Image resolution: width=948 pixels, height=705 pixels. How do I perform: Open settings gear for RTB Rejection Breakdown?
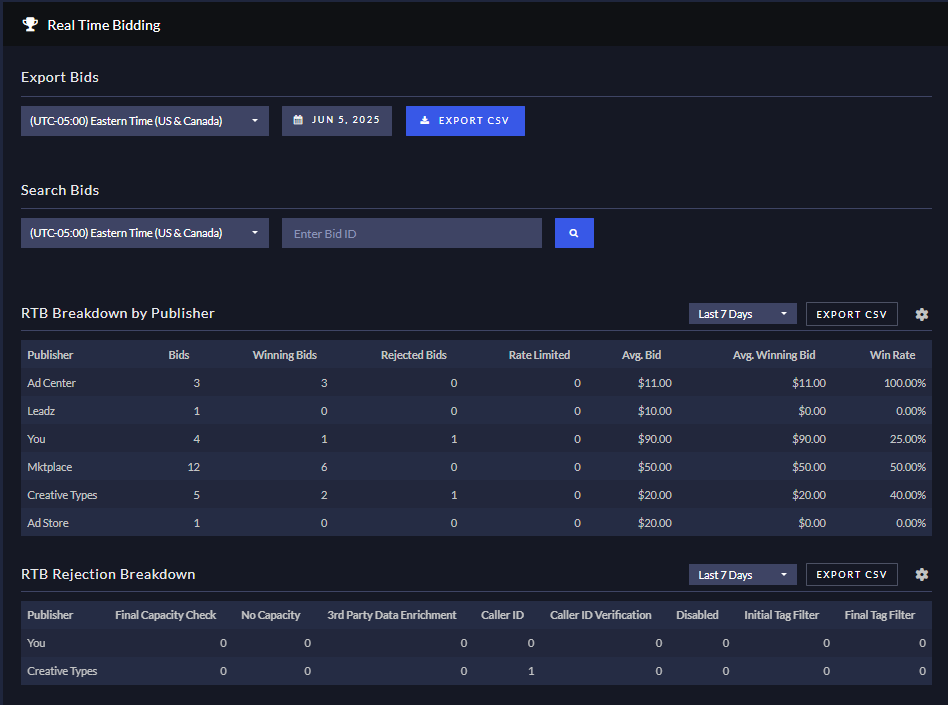click(921, 574)
